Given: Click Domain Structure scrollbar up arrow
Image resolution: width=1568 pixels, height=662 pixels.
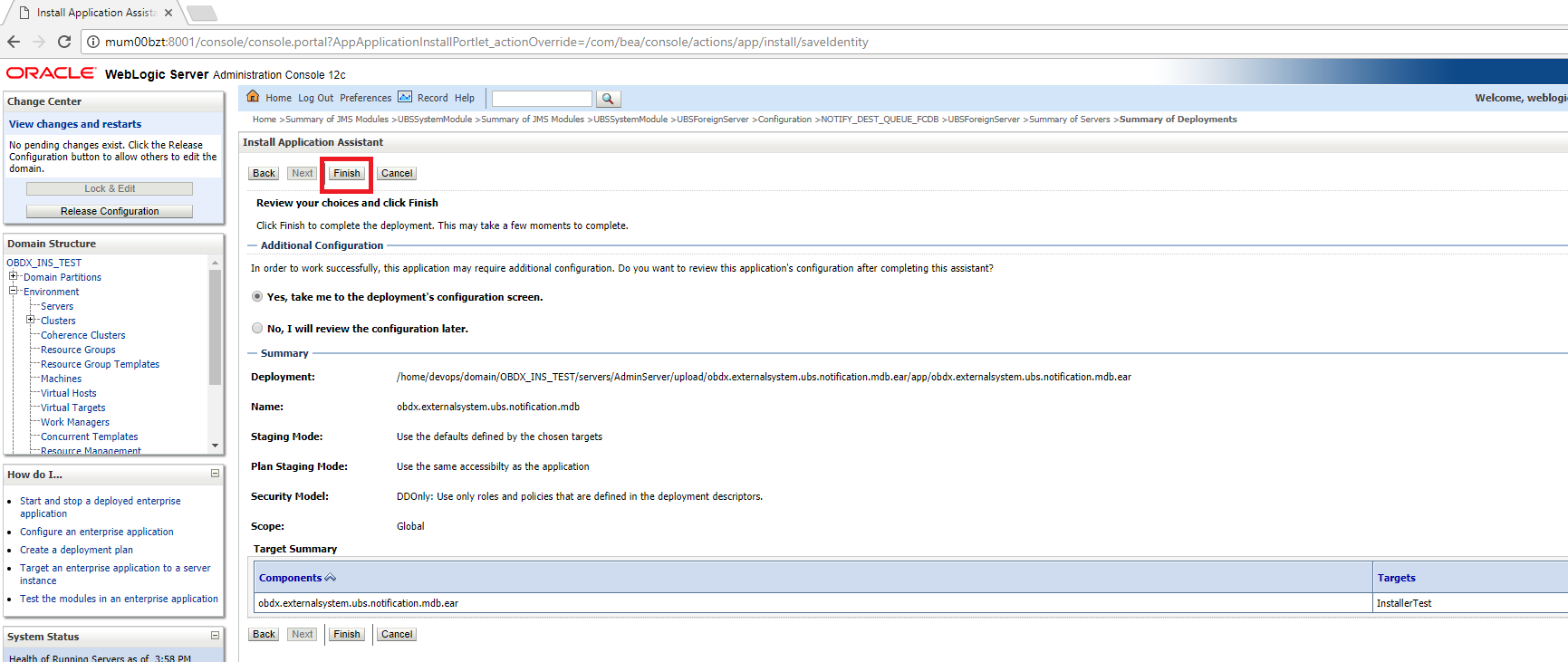Looking at the screenshot, I should (215, 263).
